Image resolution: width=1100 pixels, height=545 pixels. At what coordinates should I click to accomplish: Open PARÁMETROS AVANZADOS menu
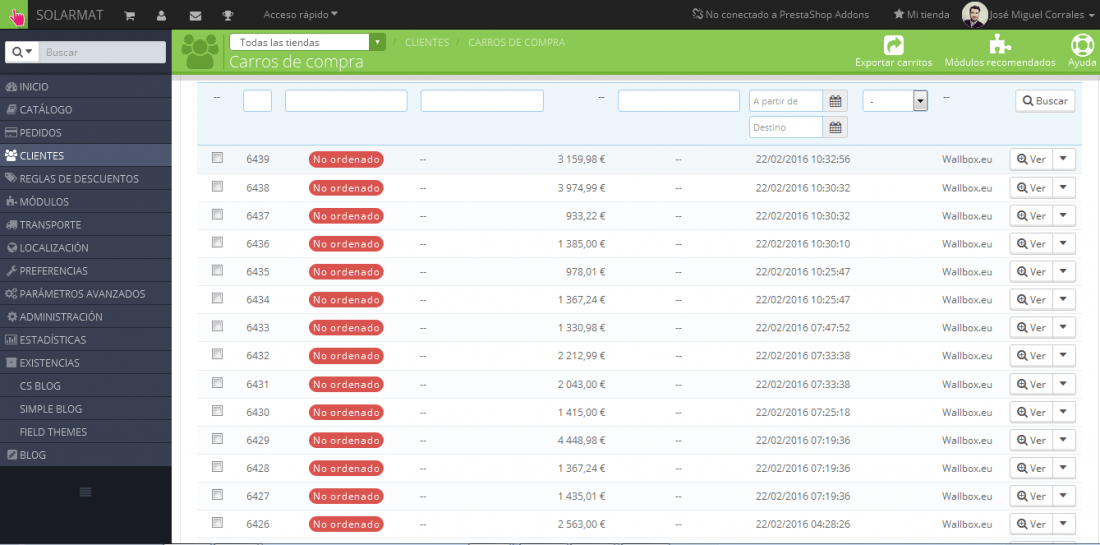point(86,294)
